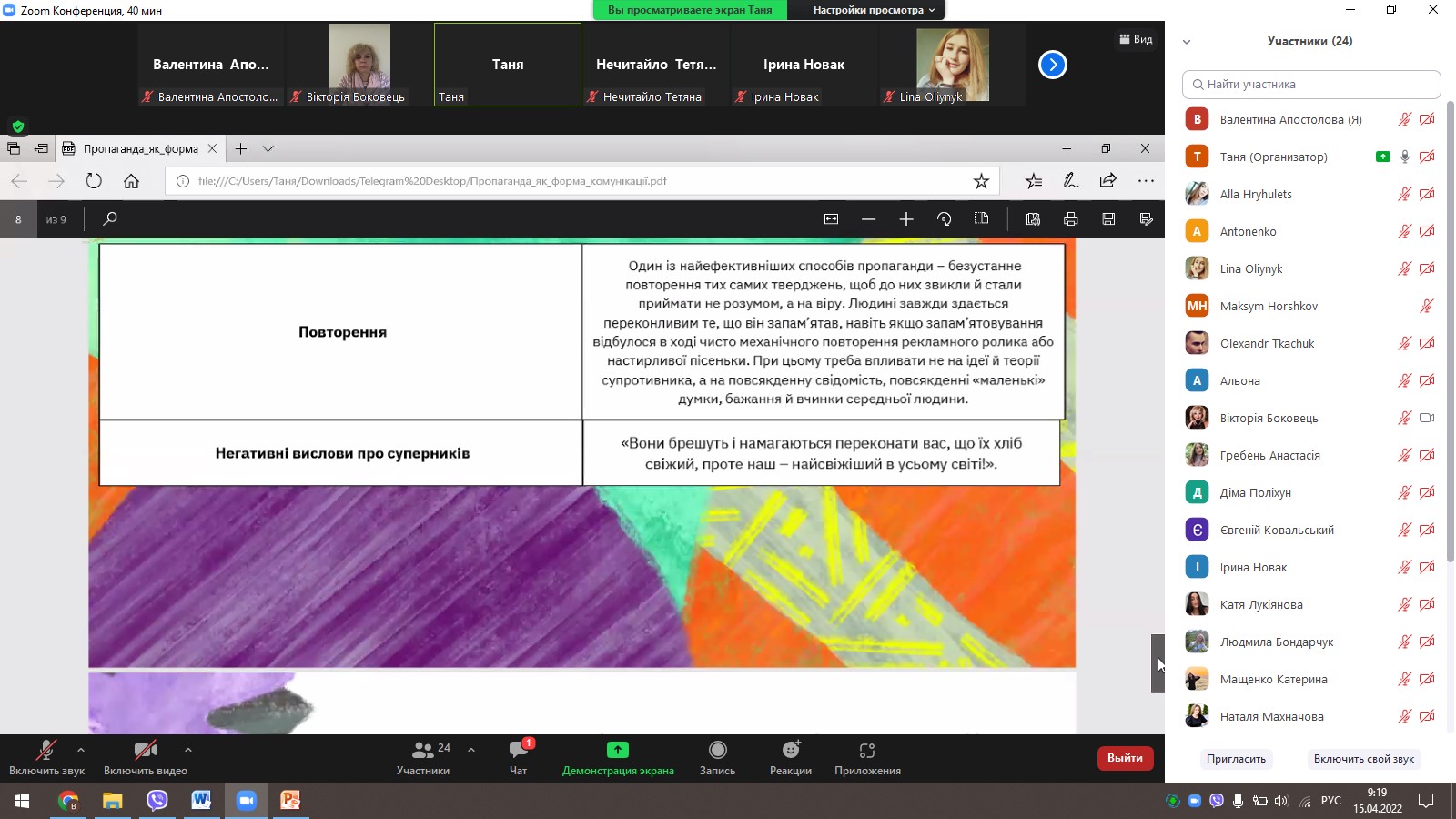Turn on camera with Включить видео
The height and width of the screenshot is (819, 1456).
click(x=145, y=751)
